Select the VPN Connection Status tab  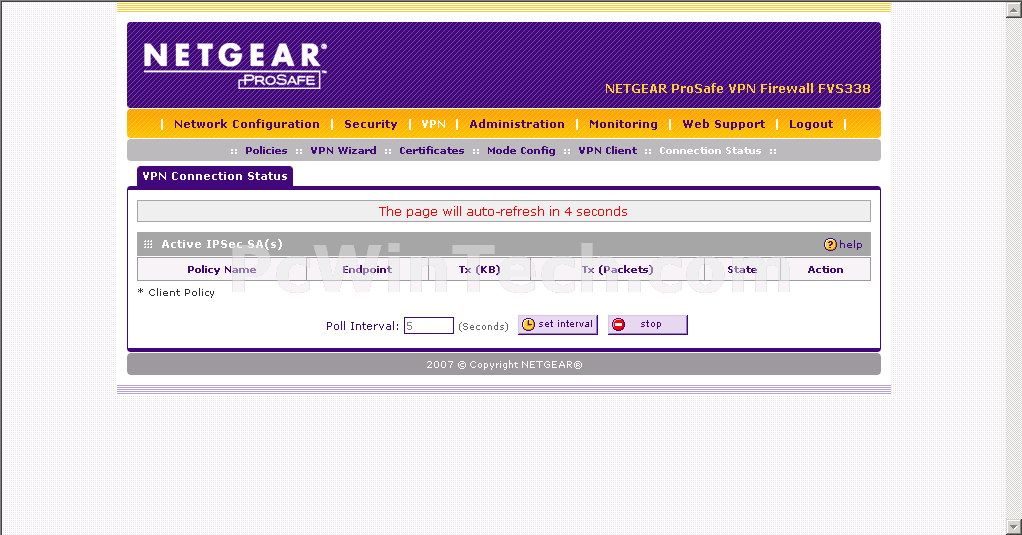coord(215,176)
